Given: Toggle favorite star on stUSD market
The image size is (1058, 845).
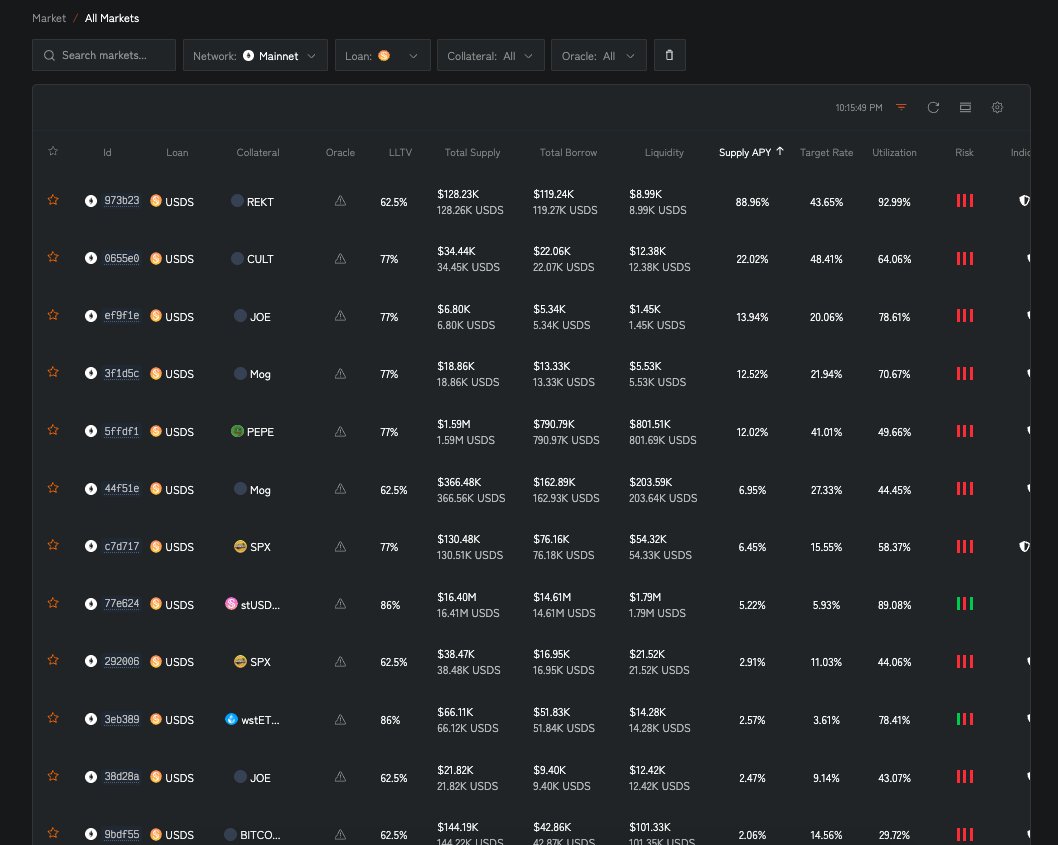Looking at the screenshot, I should [53, 604].
